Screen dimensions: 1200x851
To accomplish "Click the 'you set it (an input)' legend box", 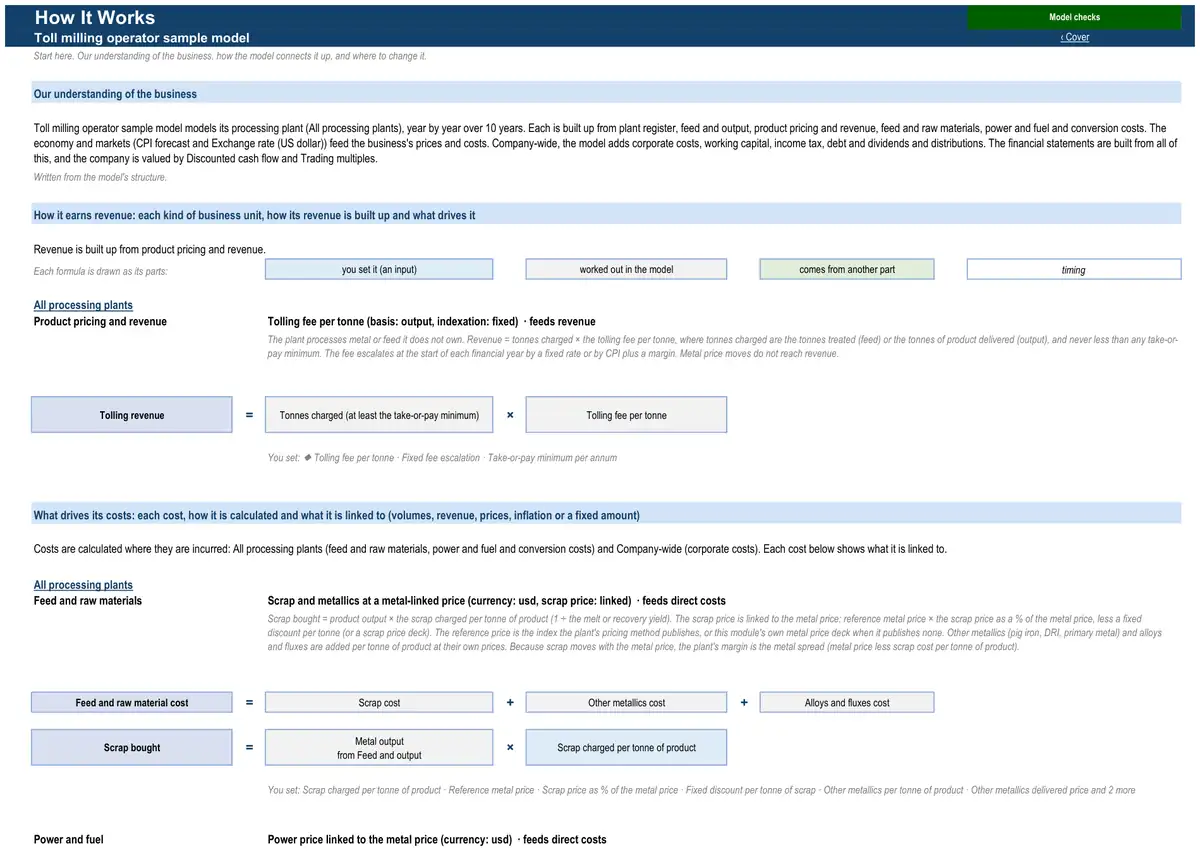I will tap(379, 269).
